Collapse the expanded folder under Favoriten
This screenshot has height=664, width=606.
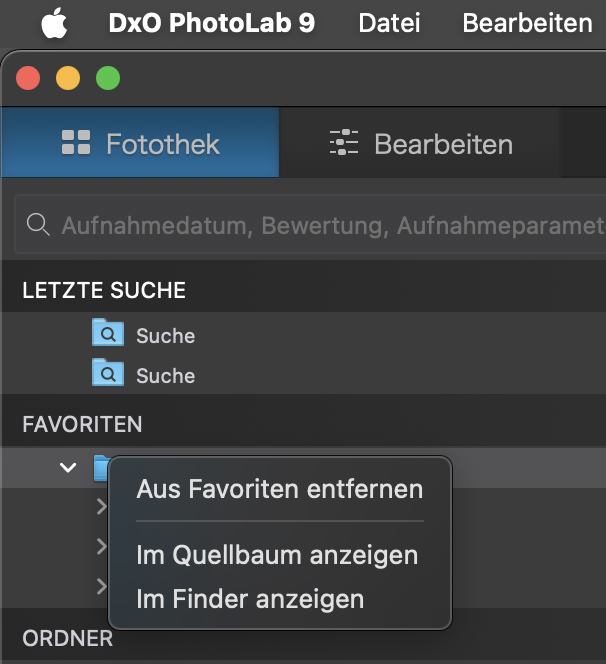[x=68, y=467]
